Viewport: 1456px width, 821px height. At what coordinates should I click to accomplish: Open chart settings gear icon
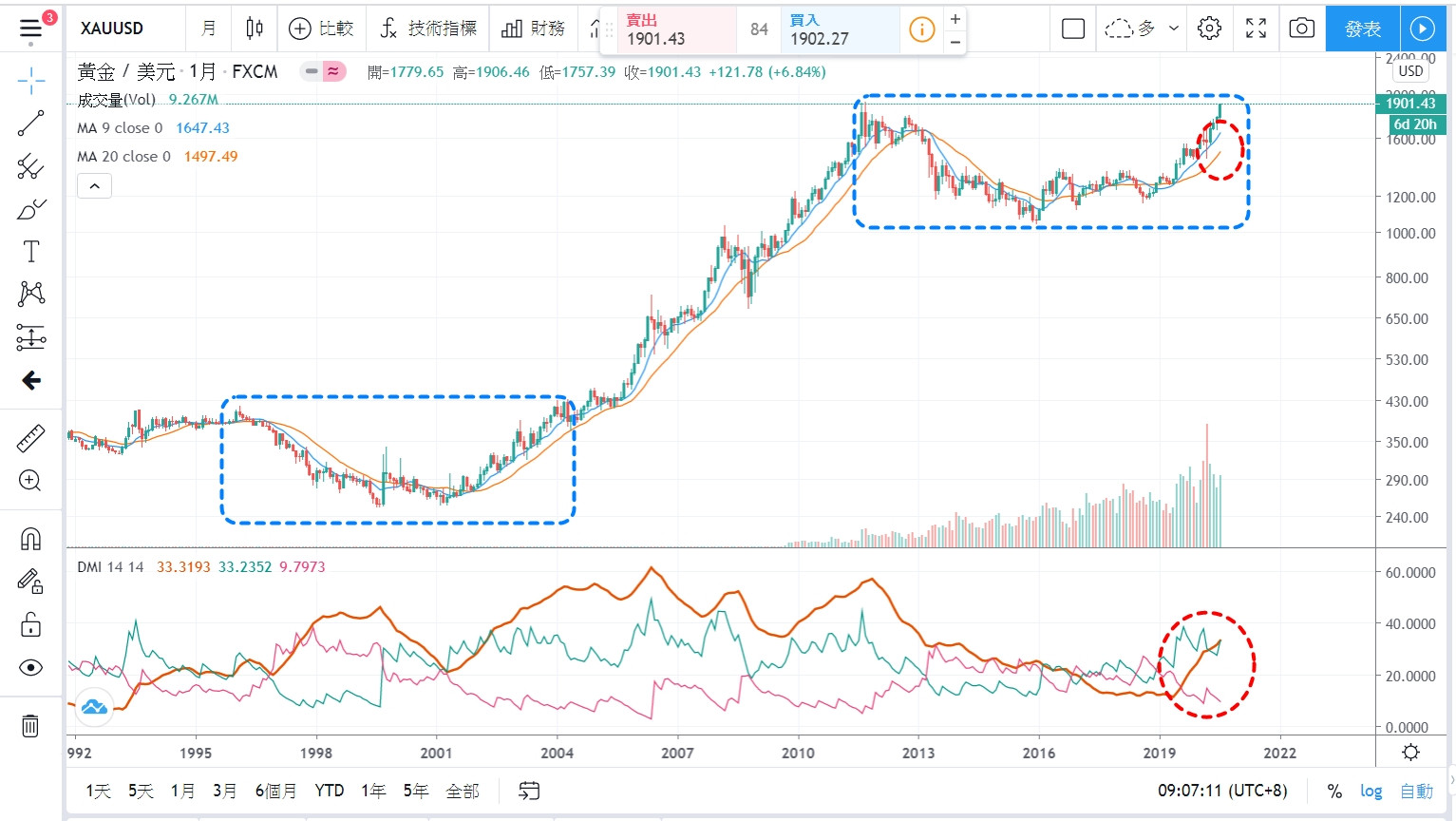[x=1209, y=29]
